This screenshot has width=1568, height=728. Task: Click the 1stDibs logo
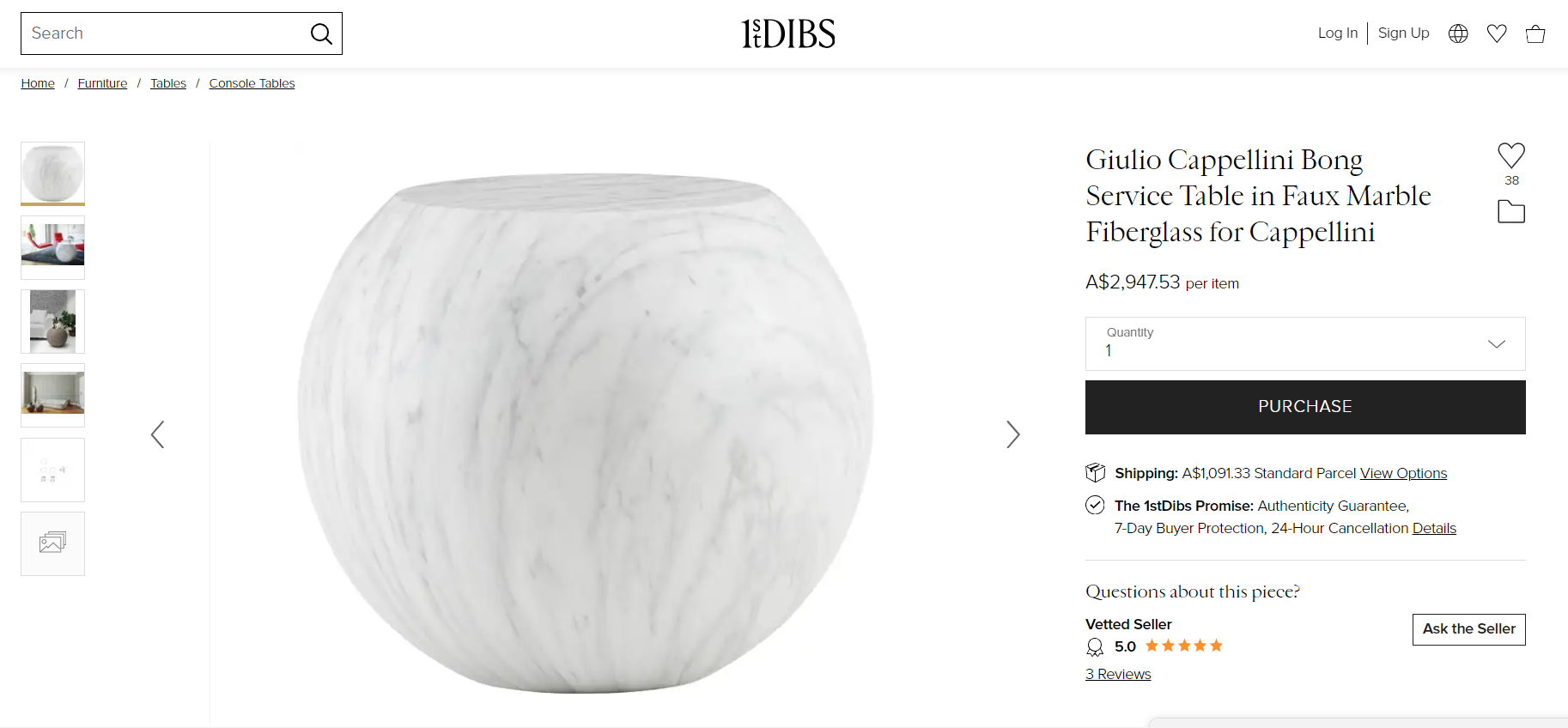(x=788, y=33)
